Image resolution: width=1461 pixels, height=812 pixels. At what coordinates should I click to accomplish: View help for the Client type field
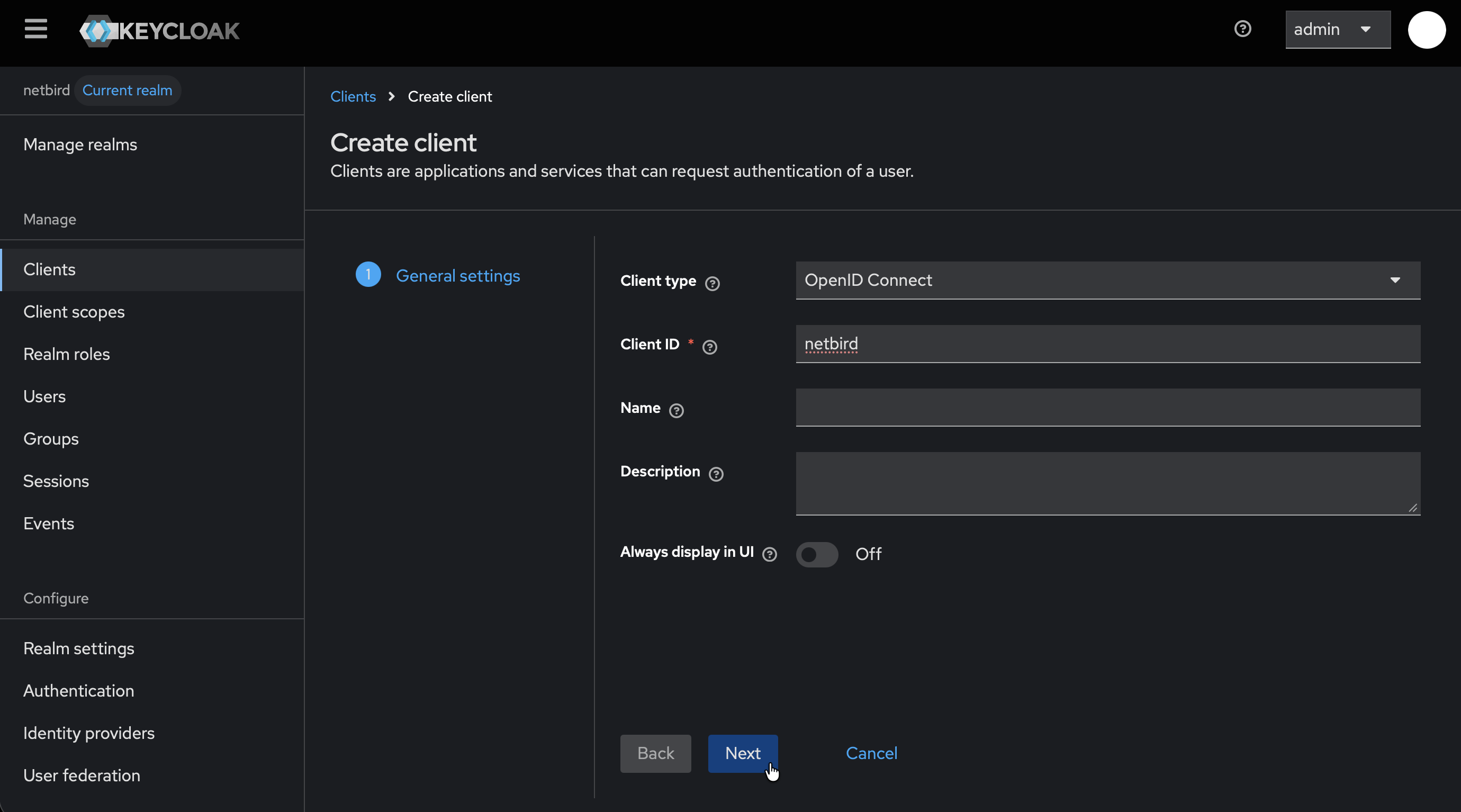pos(713,283)
